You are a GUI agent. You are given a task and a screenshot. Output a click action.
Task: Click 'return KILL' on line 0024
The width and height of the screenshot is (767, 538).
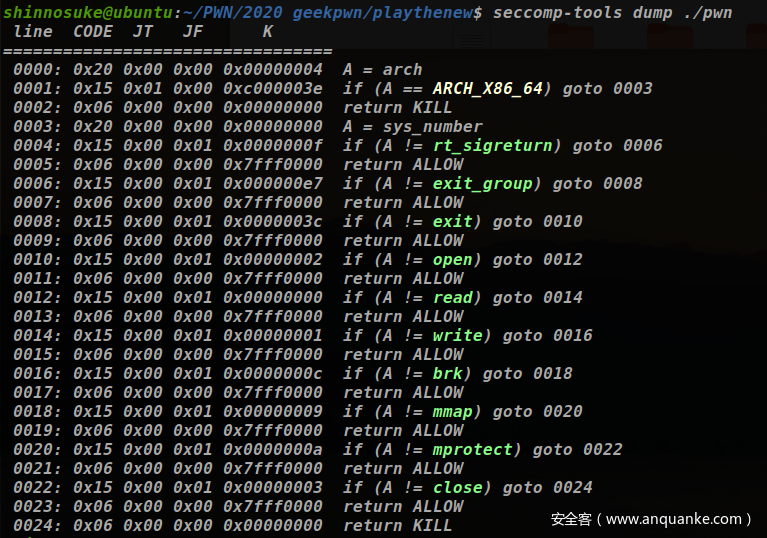397,526
